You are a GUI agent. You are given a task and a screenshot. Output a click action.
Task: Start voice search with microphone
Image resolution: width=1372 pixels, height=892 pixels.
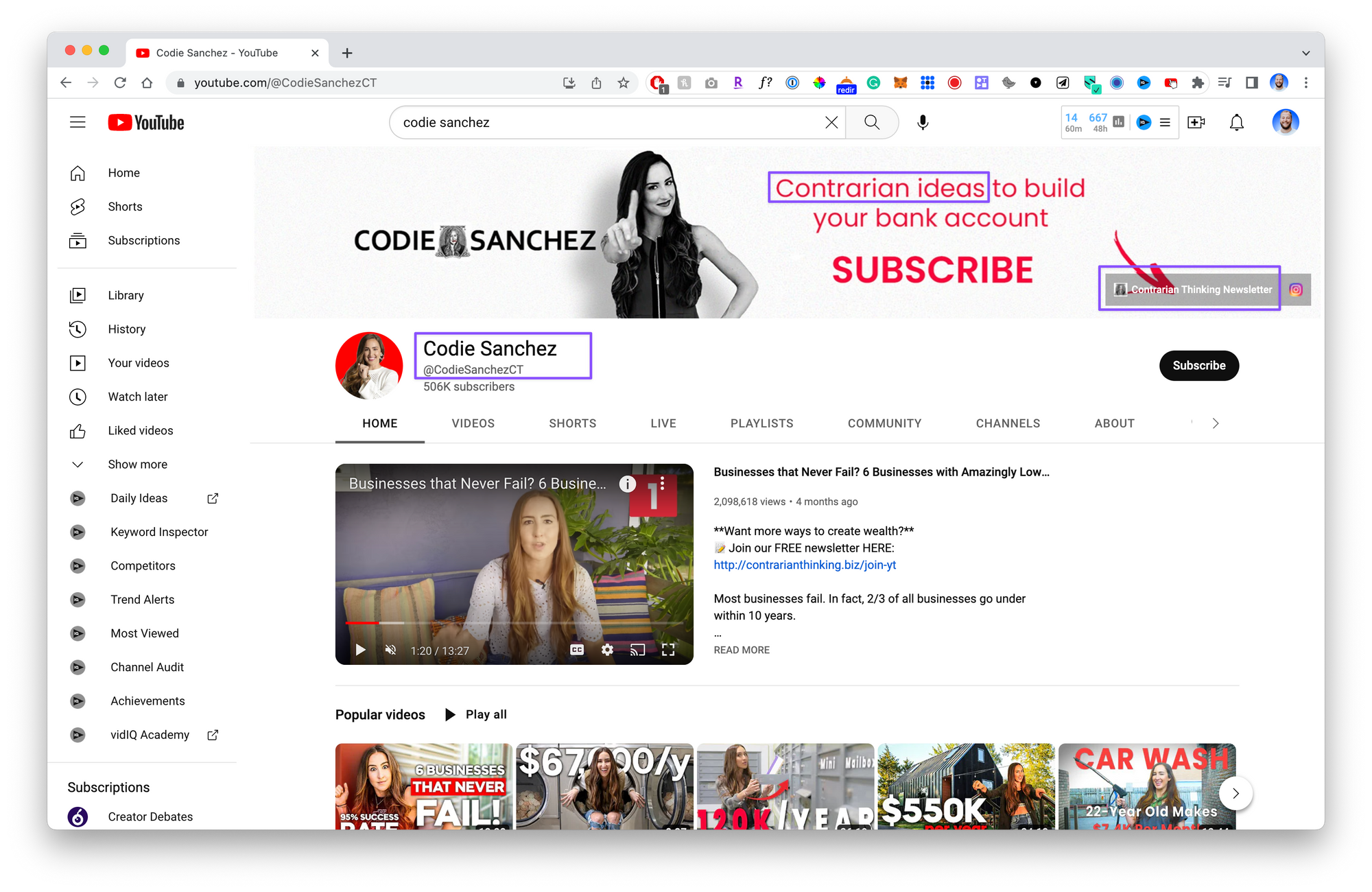click(923, 122)
